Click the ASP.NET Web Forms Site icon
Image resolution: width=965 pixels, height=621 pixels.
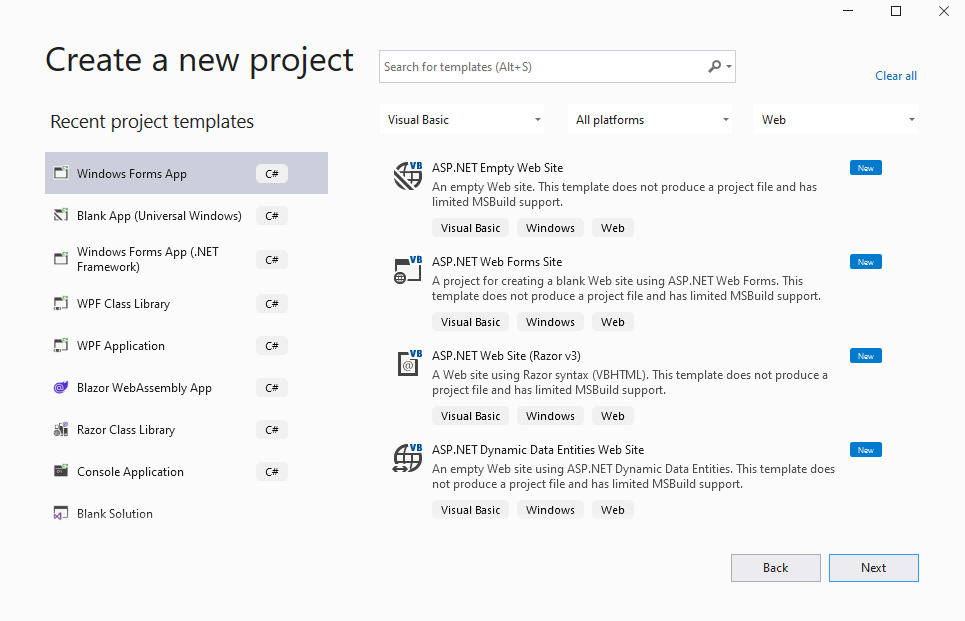(x=408, y=270)
